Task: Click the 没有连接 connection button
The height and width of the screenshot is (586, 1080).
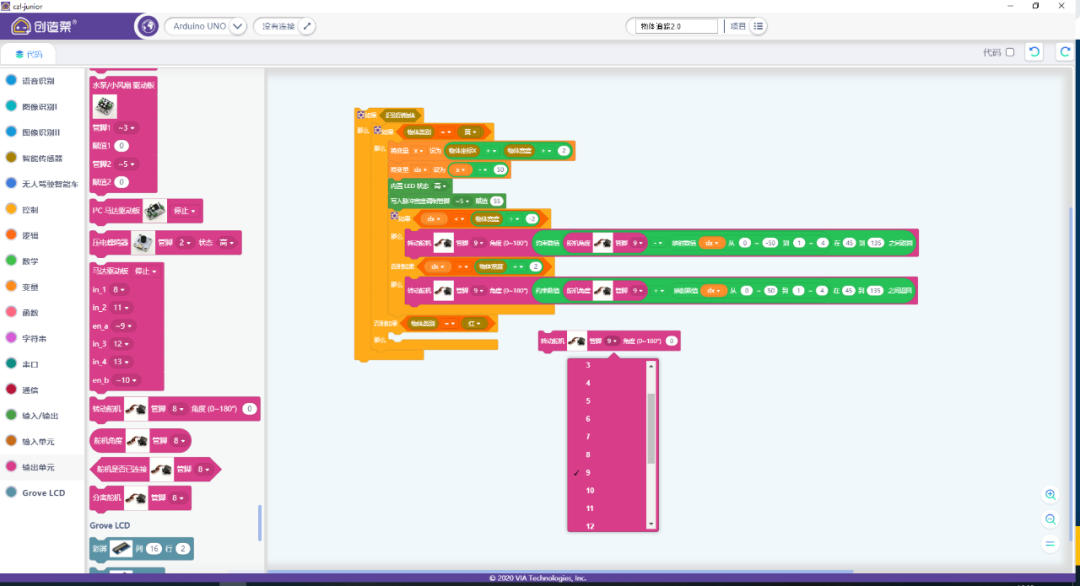Action: (278, 26)
